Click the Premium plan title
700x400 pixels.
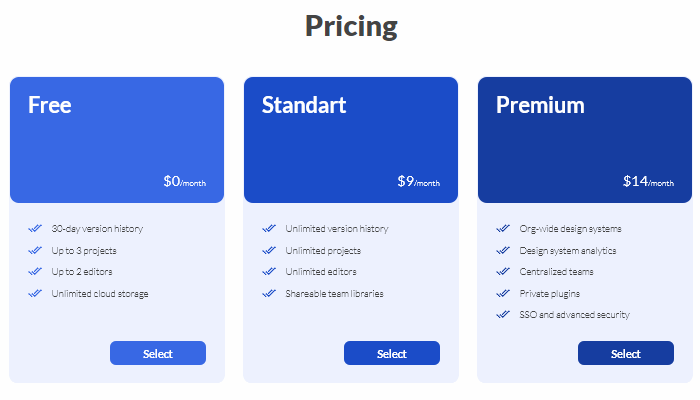540,105
